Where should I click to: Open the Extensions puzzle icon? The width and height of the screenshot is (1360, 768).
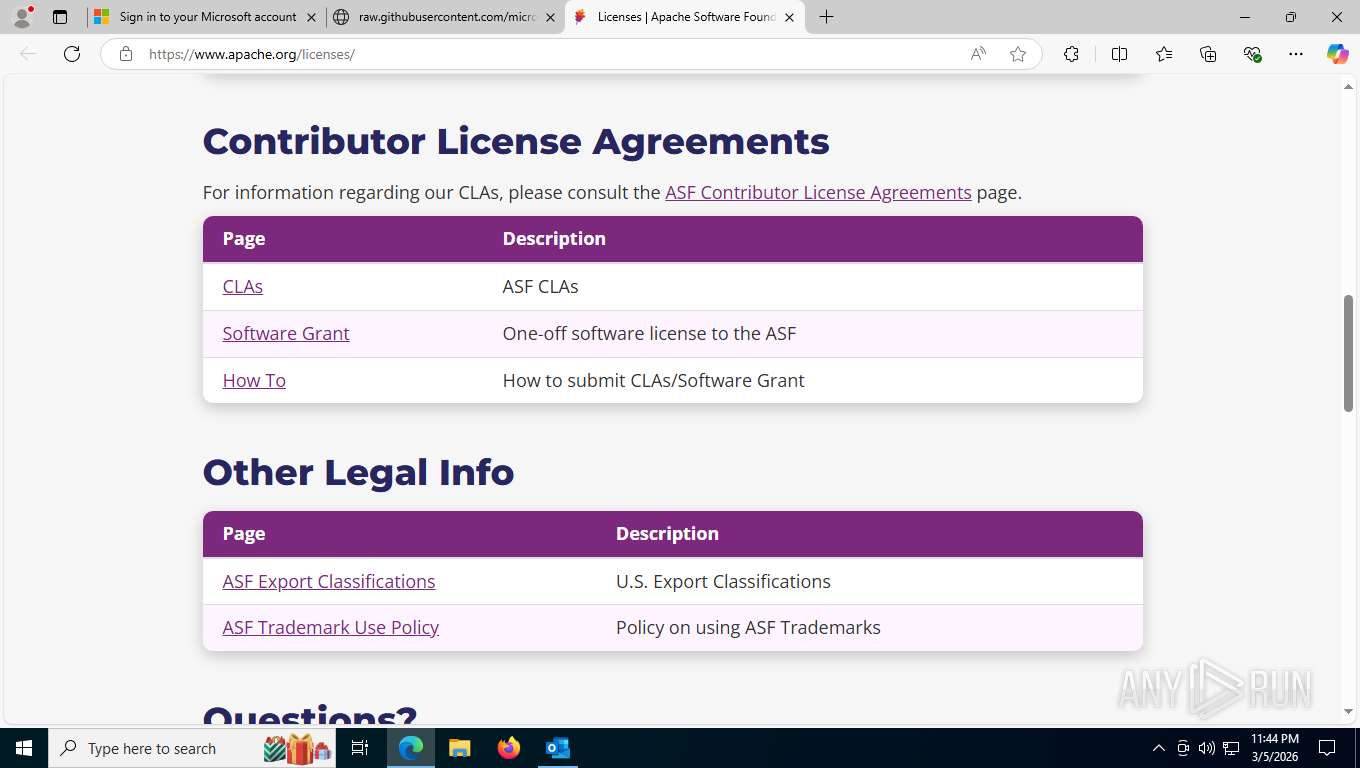(x=1071, y=54)
